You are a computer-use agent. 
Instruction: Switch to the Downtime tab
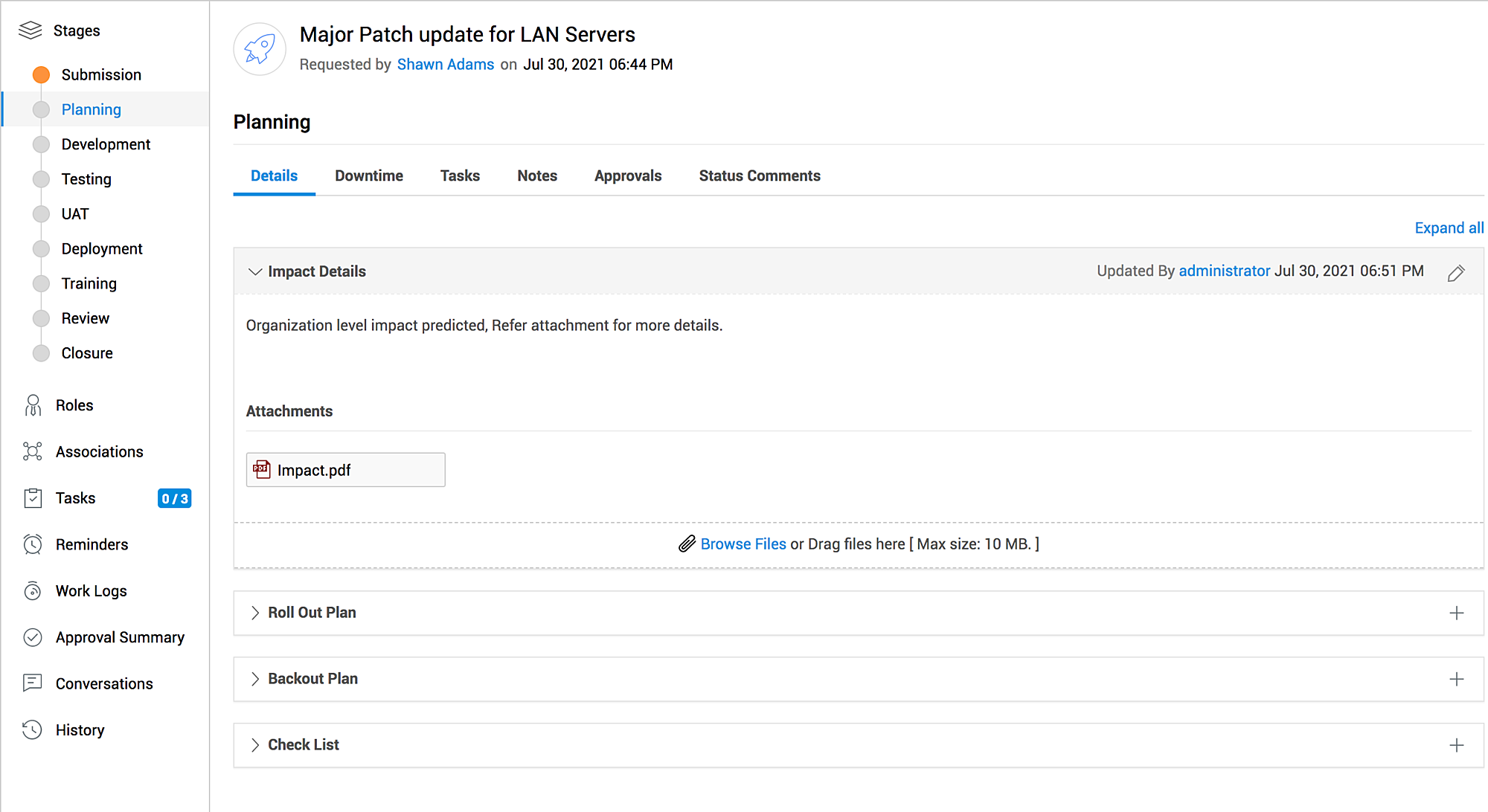point(369,176)
